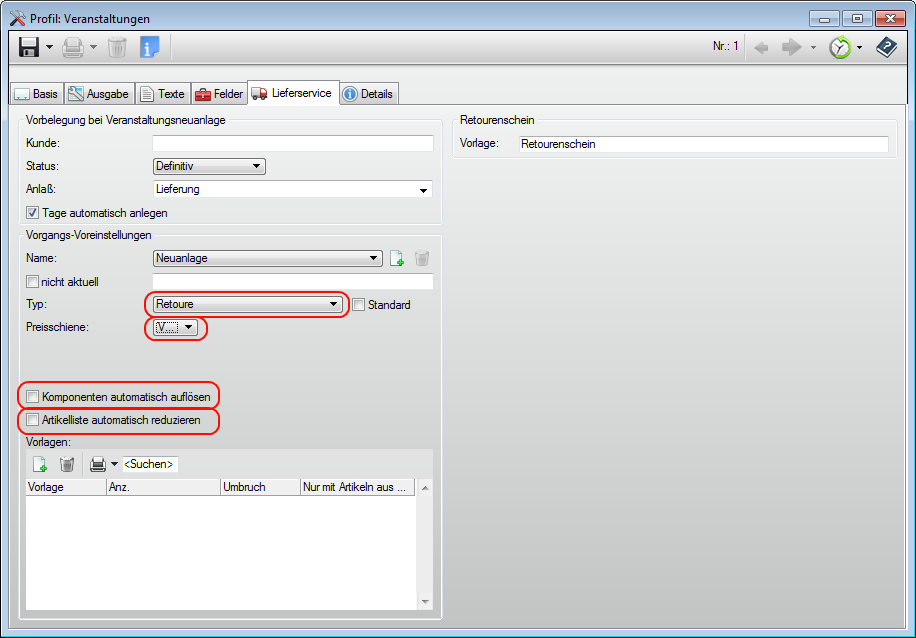This screenshot has width=916, height=638.
Task: Enable 'Komponenten automatisch auflösen' checkbox
Action: pos(33,397)
